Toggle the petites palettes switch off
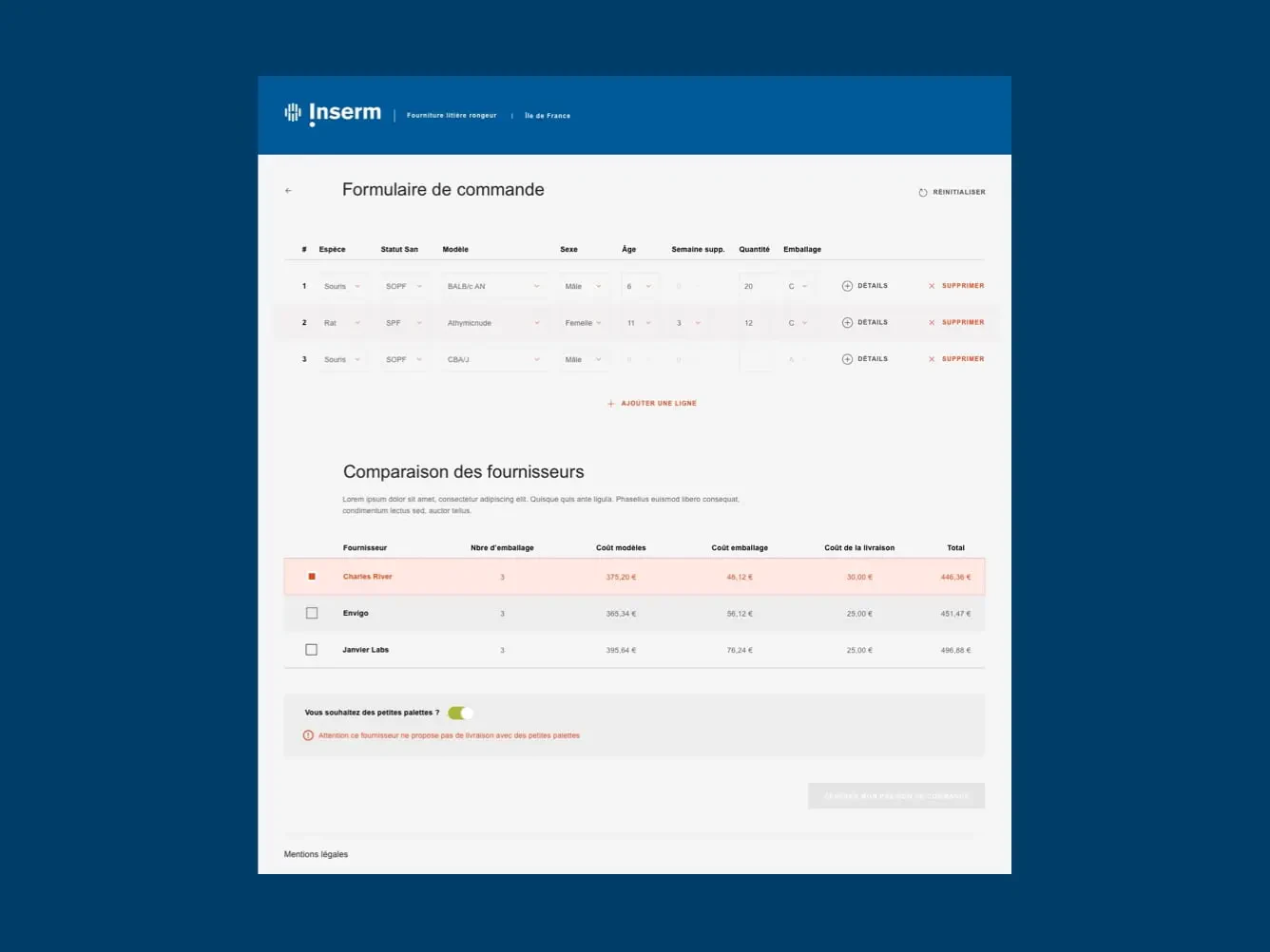The image size is (1270, 952). [461, 714]
